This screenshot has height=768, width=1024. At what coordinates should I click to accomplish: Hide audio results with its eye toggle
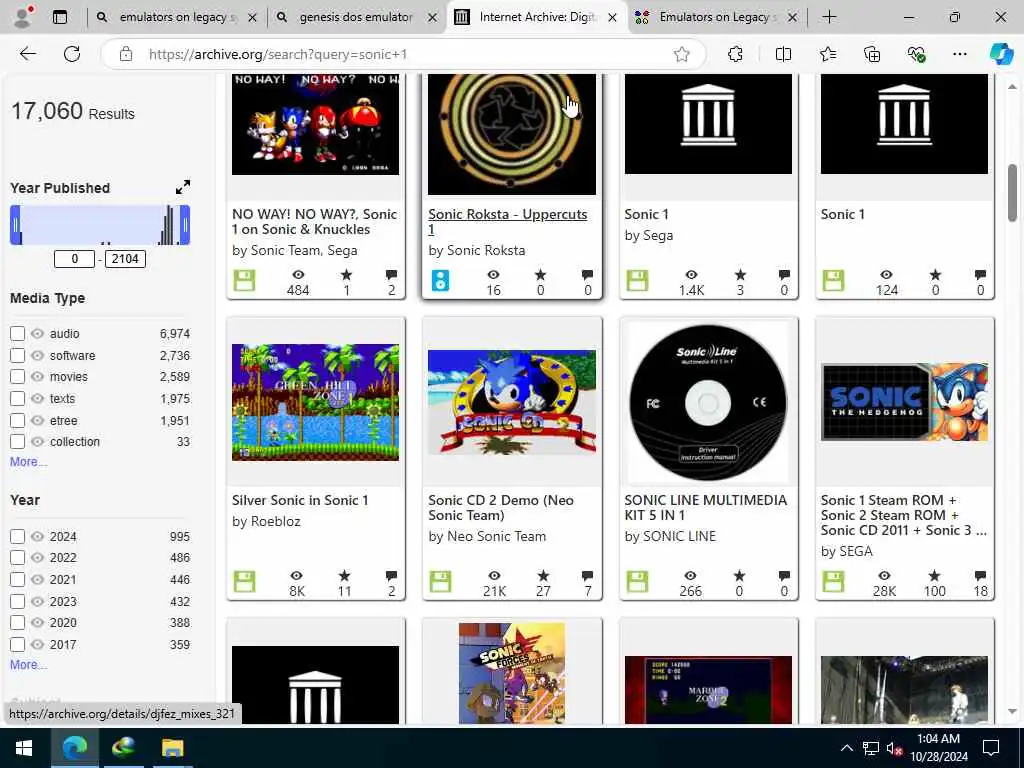tap(38, 334)
